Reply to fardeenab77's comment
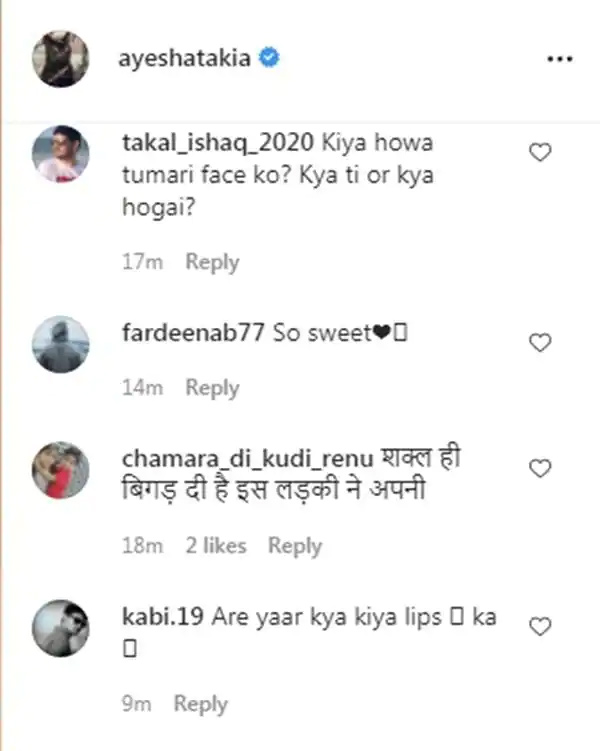Viewport: 600px width, 751px height. point(212,388)
